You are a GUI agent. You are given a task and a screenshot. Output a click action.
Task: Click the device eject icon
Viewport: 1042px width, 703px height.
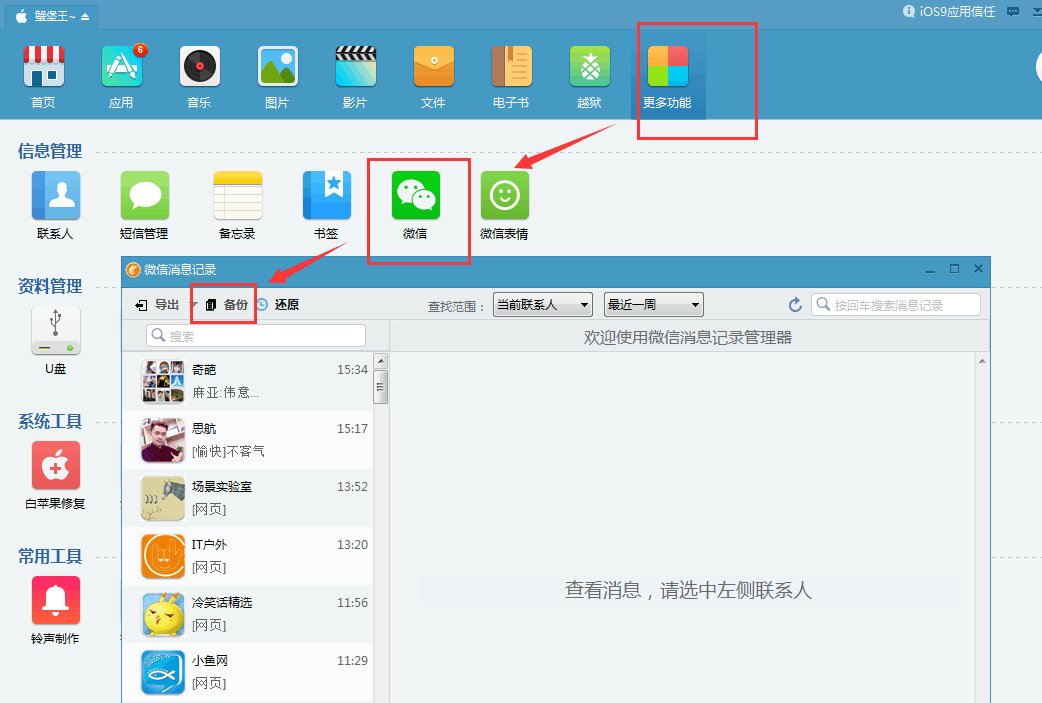coord(85,17)
